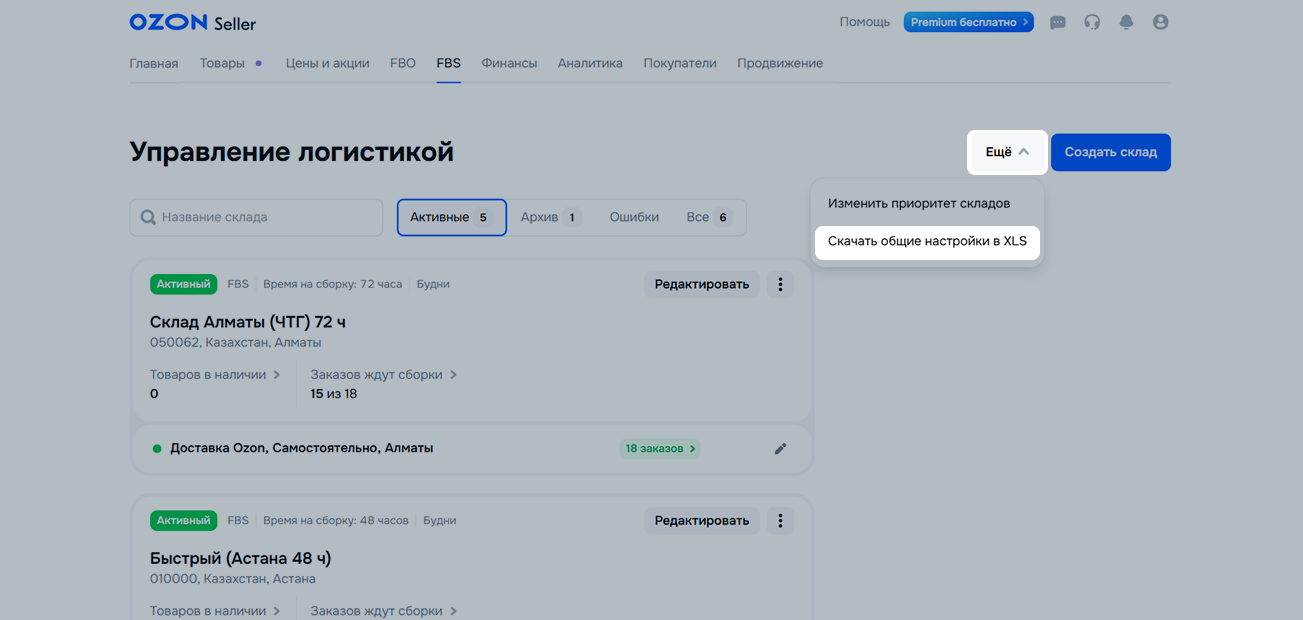
Task: Click the pencil icon for Доставка Ozon method
Action: point(780,449)
